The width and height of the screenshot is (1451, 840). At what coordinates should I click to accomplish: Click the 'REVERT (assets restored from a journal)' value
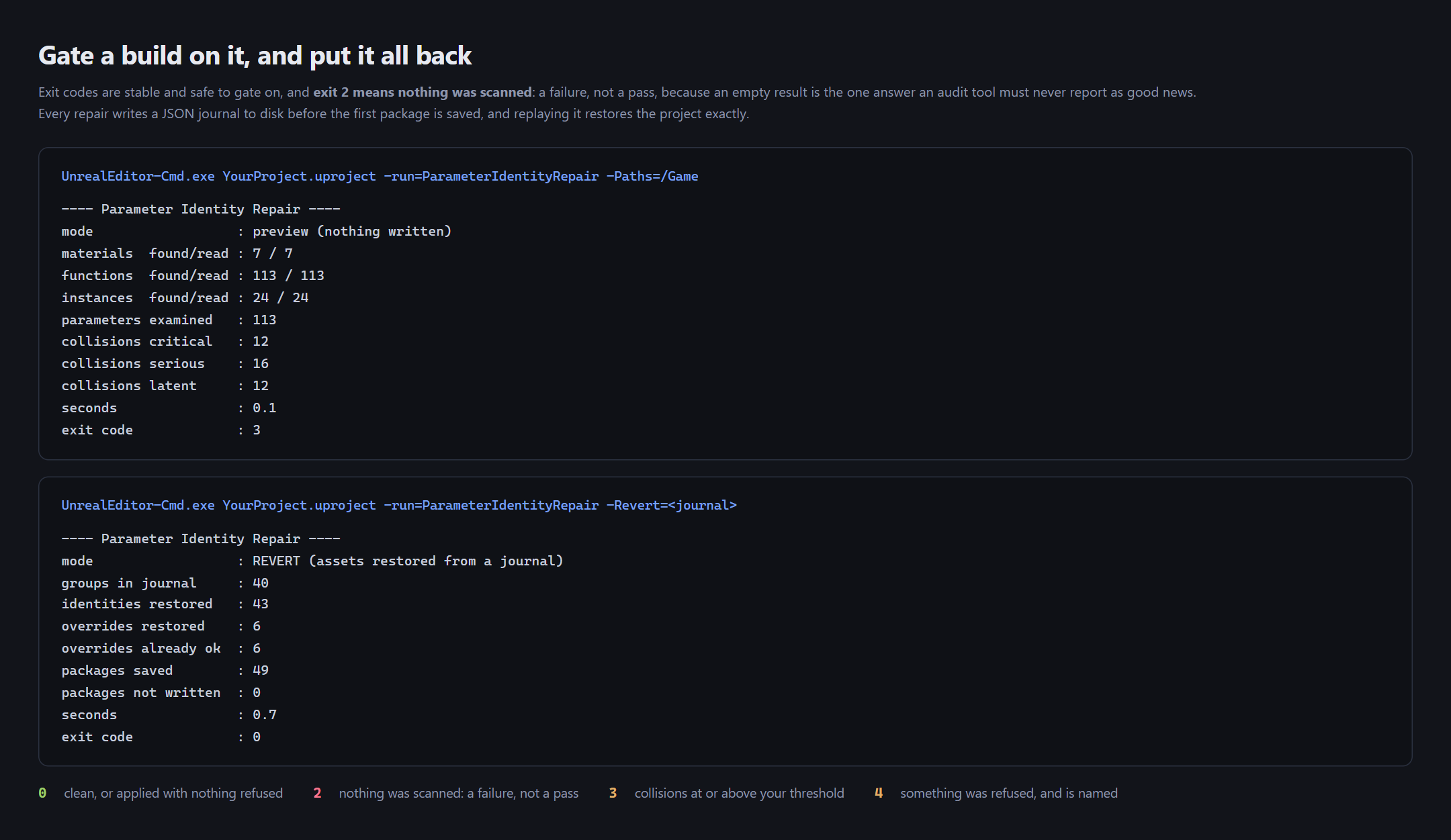408,561
